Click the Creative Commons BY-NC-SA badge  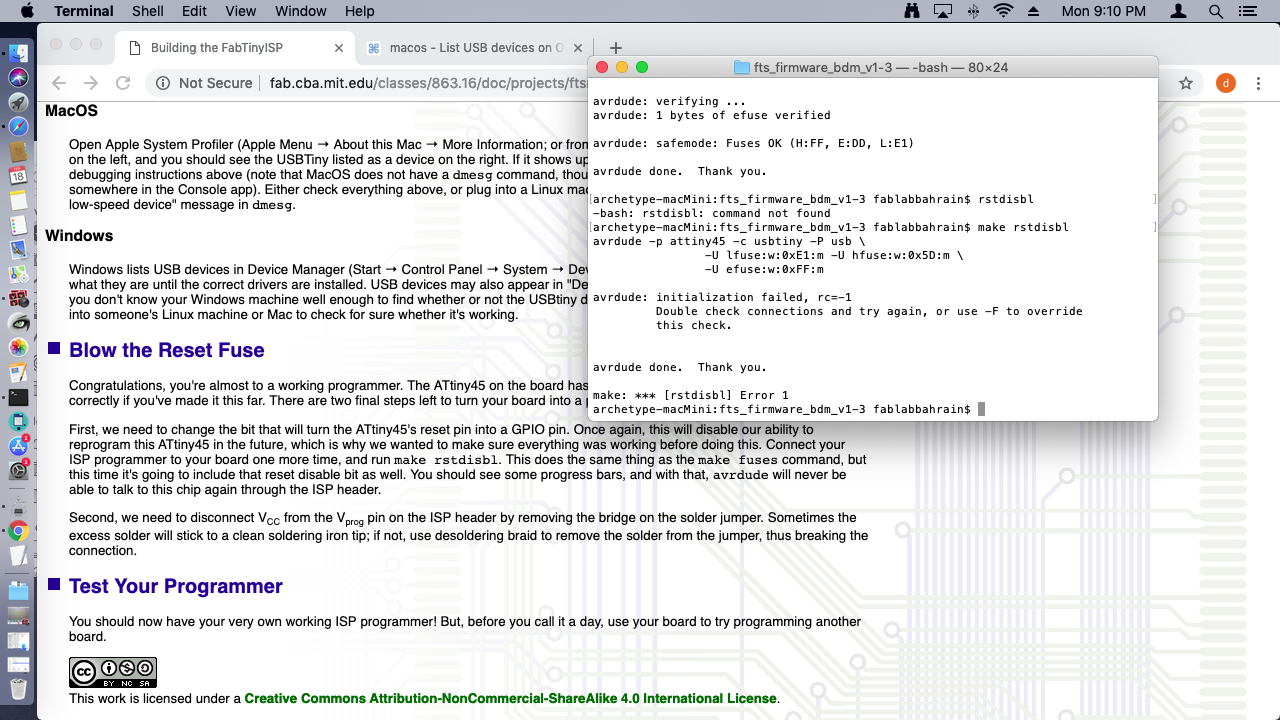coord(113,672)
